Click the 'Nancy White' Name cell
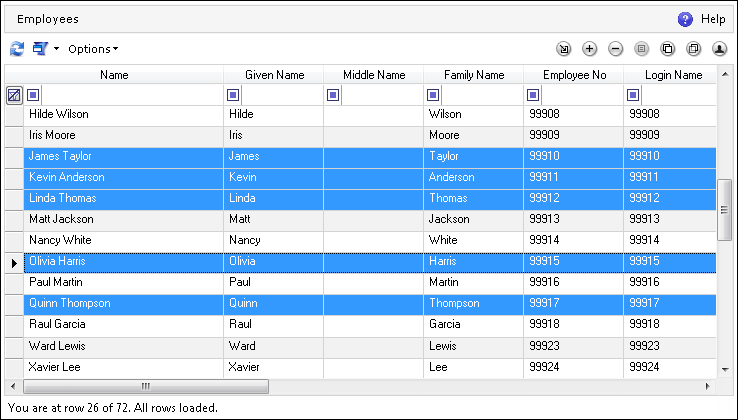 coord(124,241)
